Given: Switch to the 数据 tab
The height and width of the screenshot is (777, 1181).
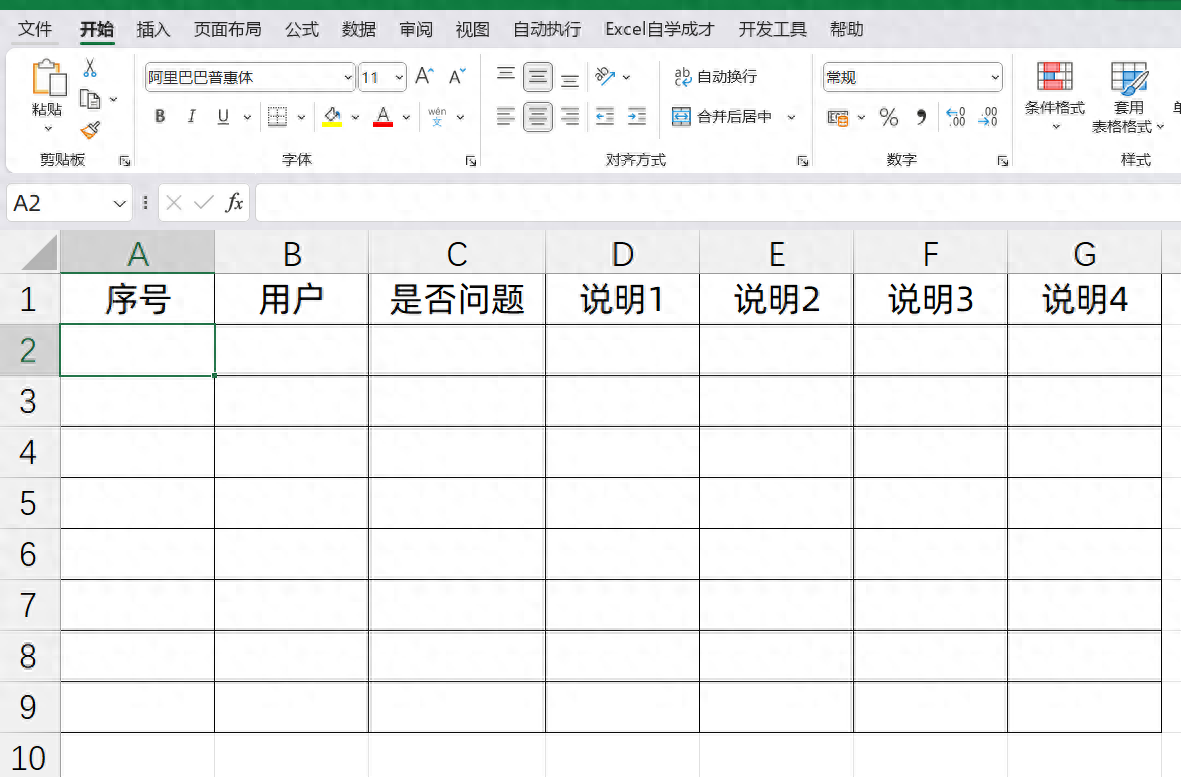Looking at the screenshot, I should pyautogui.click(x=359, y=29).
